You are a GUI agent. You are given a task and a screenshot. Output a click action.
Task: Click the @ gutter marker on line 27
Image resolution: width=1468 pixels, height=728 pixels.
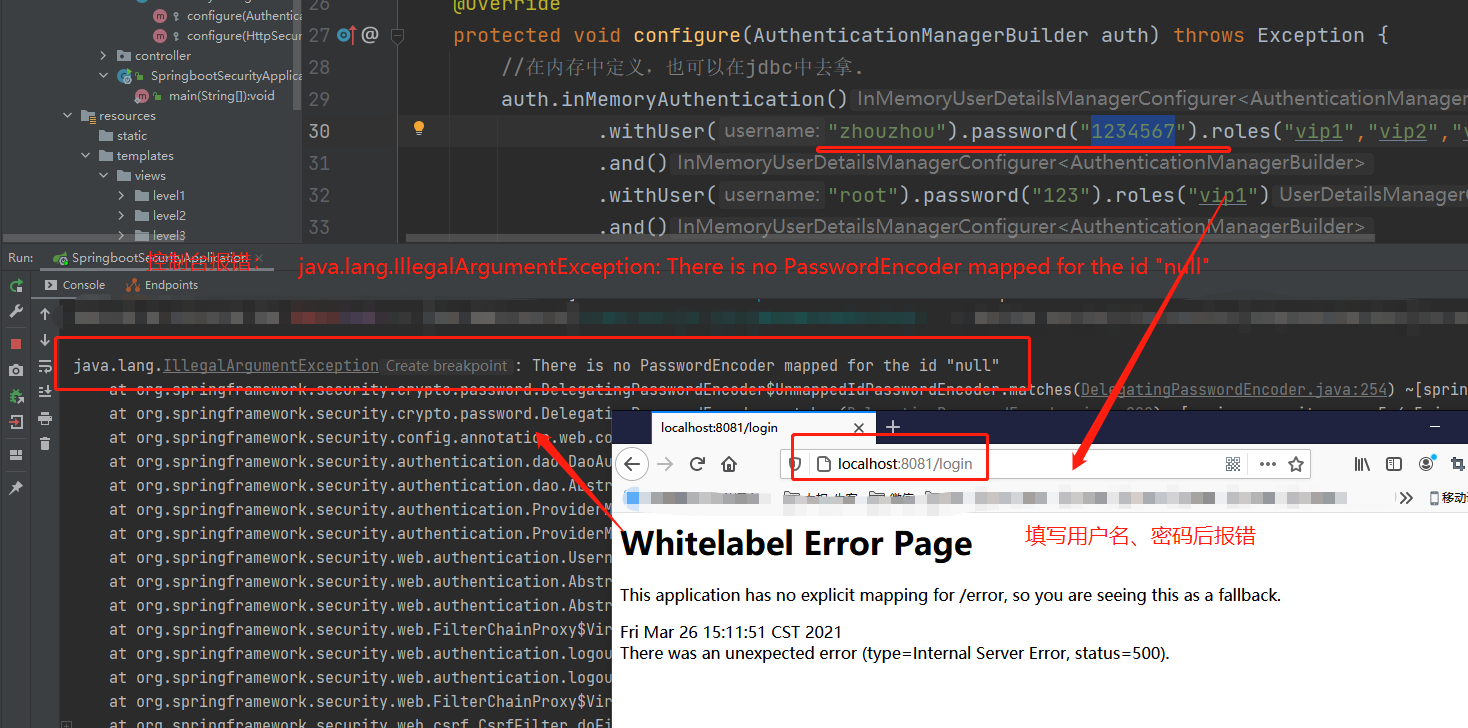pos(370,35)
